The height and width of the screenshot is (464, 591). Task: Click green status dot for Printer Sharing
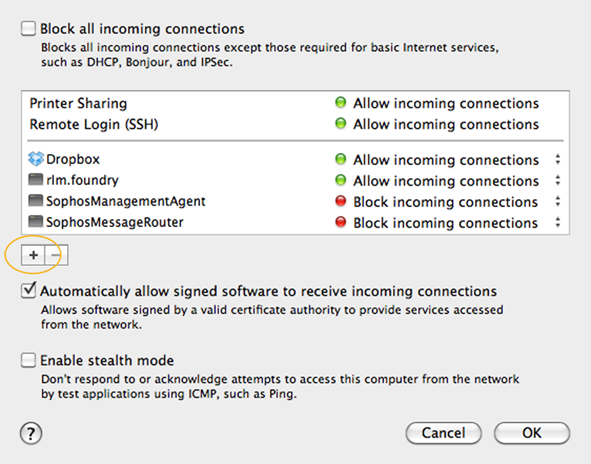341,103
